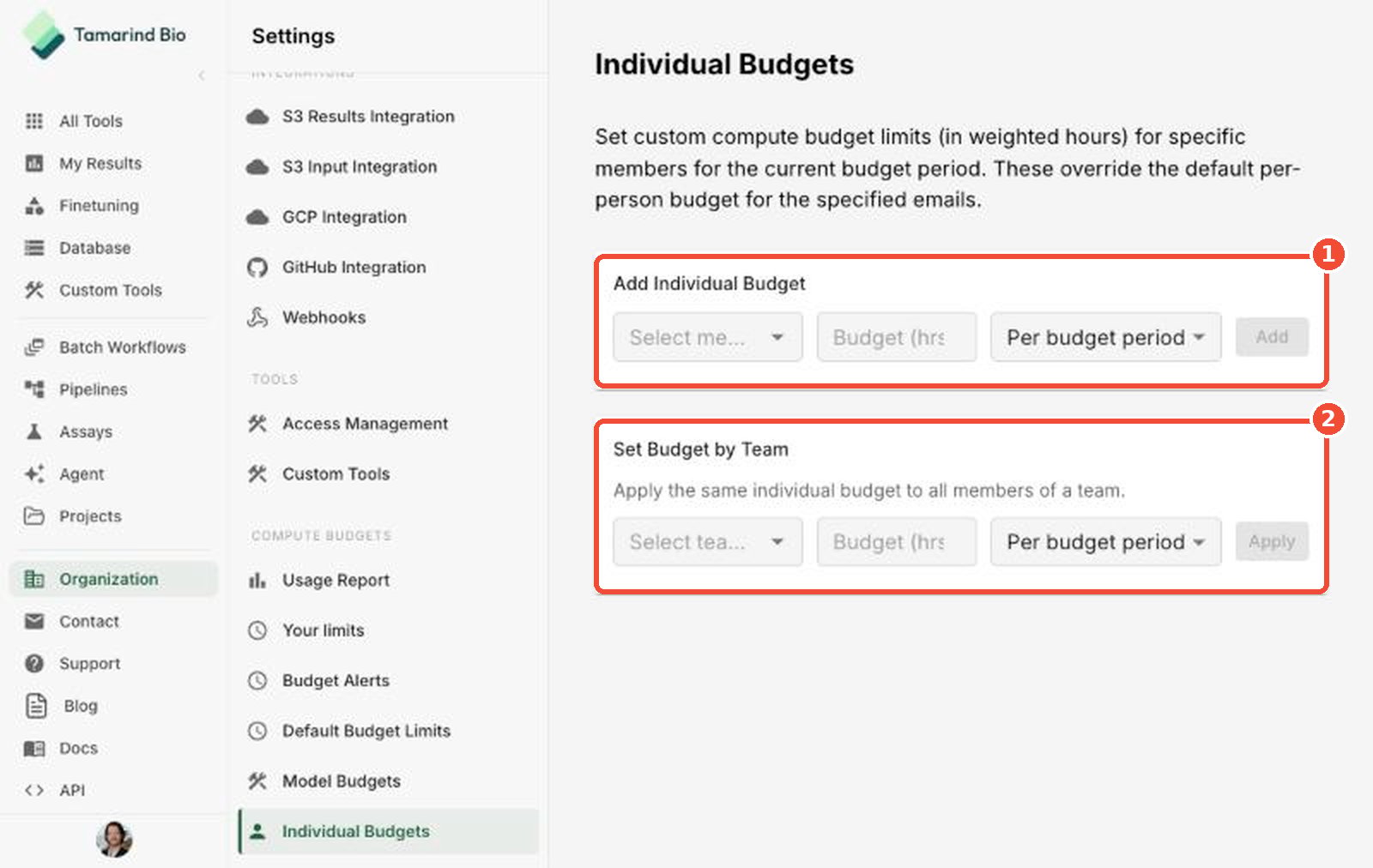Go to Your limits page

388,630
